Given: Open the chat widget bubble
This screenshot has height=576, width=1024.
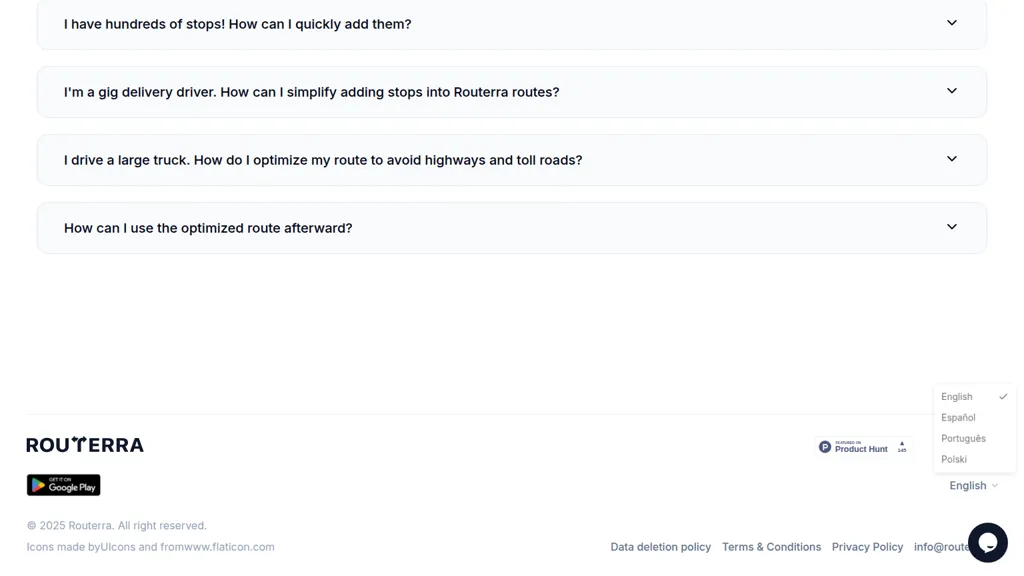Looking at the screenshot, I should click(987, 542).
